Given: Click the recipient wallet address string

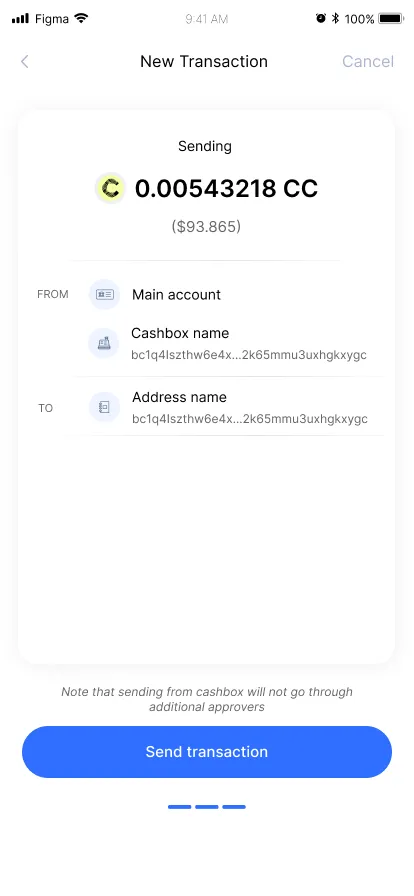Looking at the screenshot, I should [250, 419].
